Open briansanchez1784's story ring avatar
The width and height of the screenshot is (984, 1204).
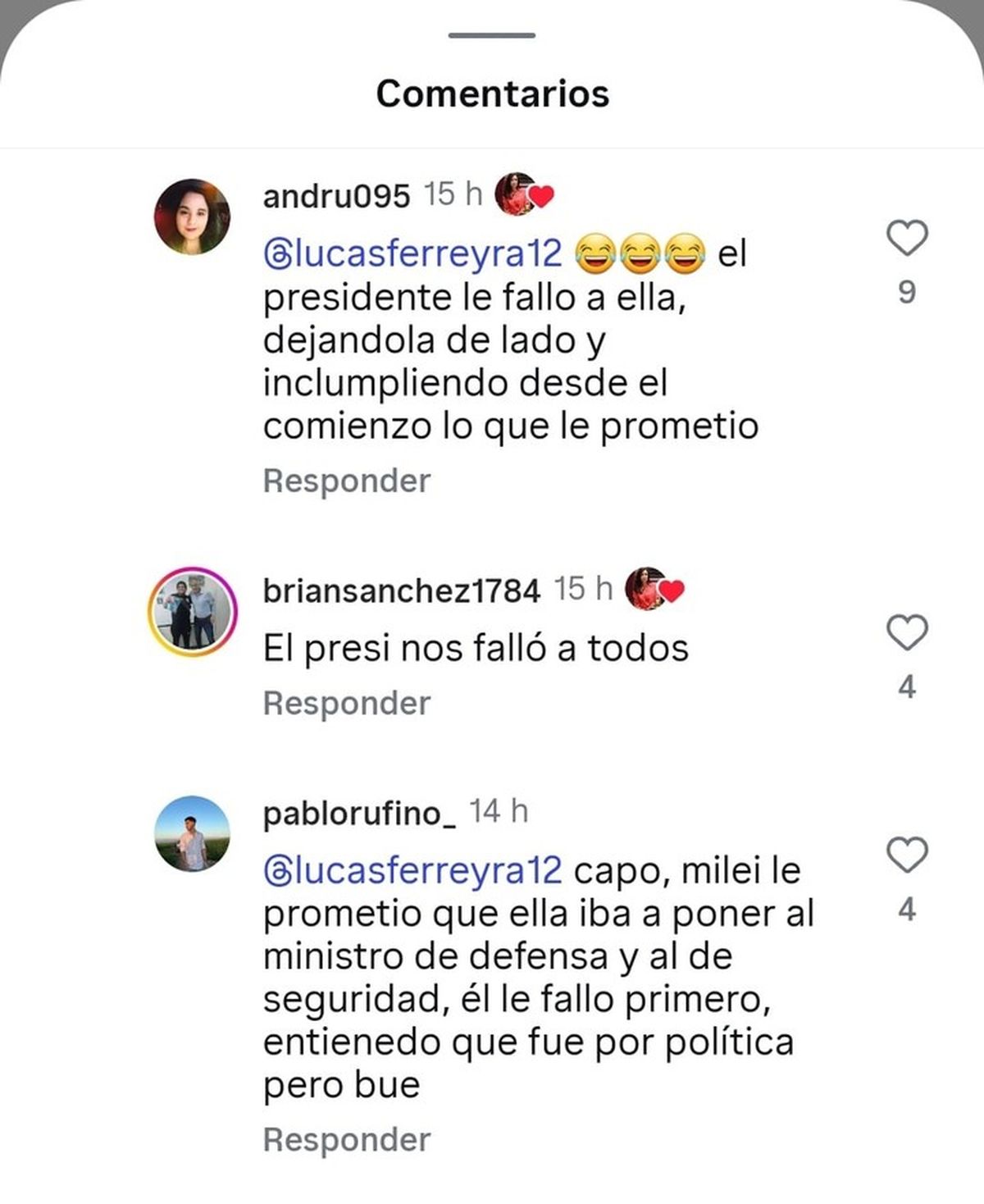(193, 612)
